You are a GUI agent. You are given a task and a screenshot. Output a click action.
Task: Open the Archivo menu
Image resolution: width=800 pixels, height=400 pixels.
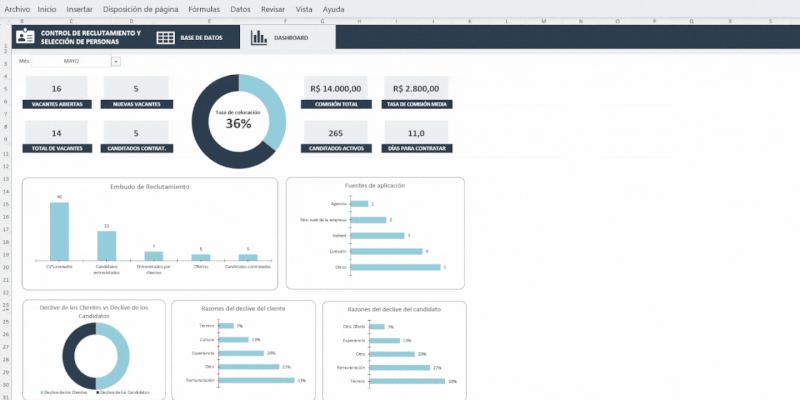click(x=17, y=8)
